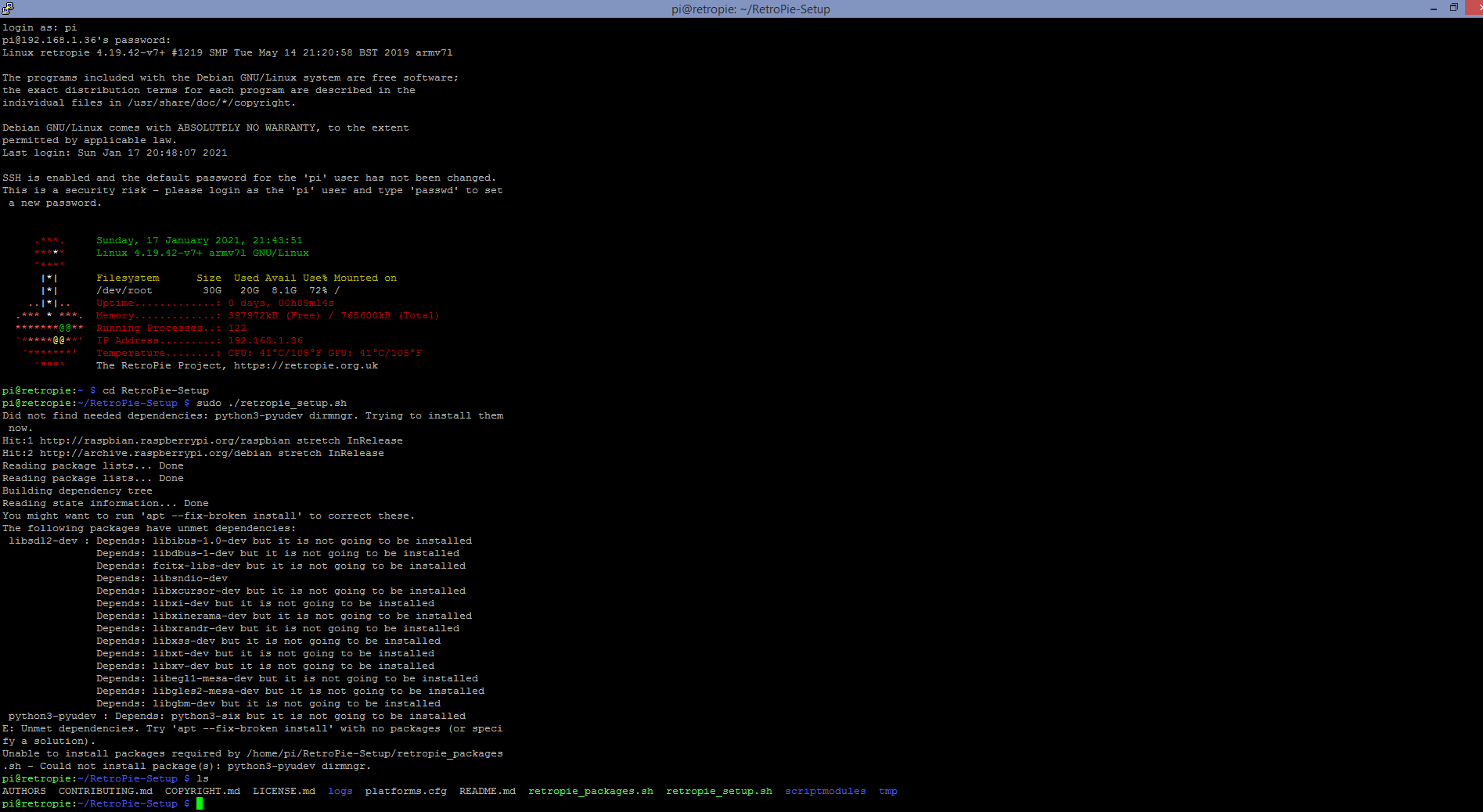Open the PuTTY system menu icon
1483x812 pixels.
[x=8, y=9]
